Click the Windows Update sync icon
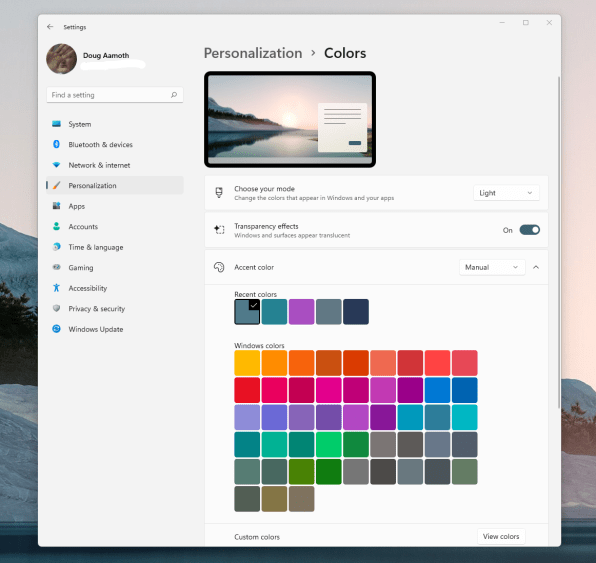Image resolution: width=596 pixels, height=563 pixels. (57, 329)
